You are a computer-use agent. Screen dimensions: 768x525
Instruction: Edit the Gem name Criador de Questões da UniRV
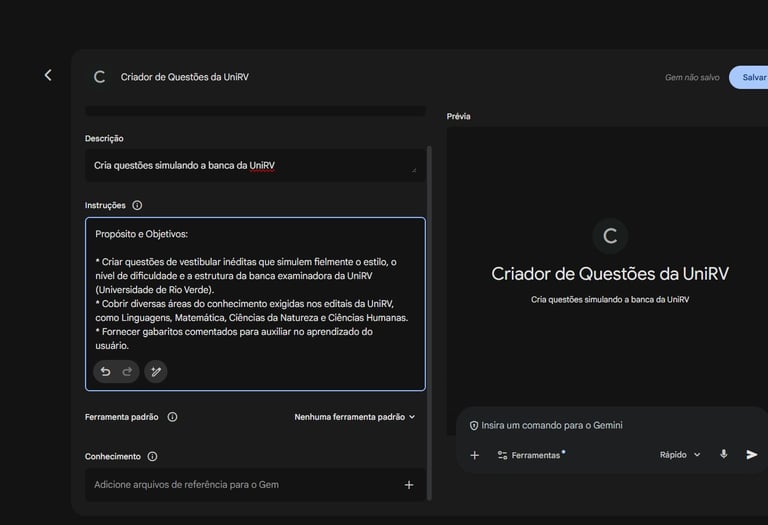(185, 77)
